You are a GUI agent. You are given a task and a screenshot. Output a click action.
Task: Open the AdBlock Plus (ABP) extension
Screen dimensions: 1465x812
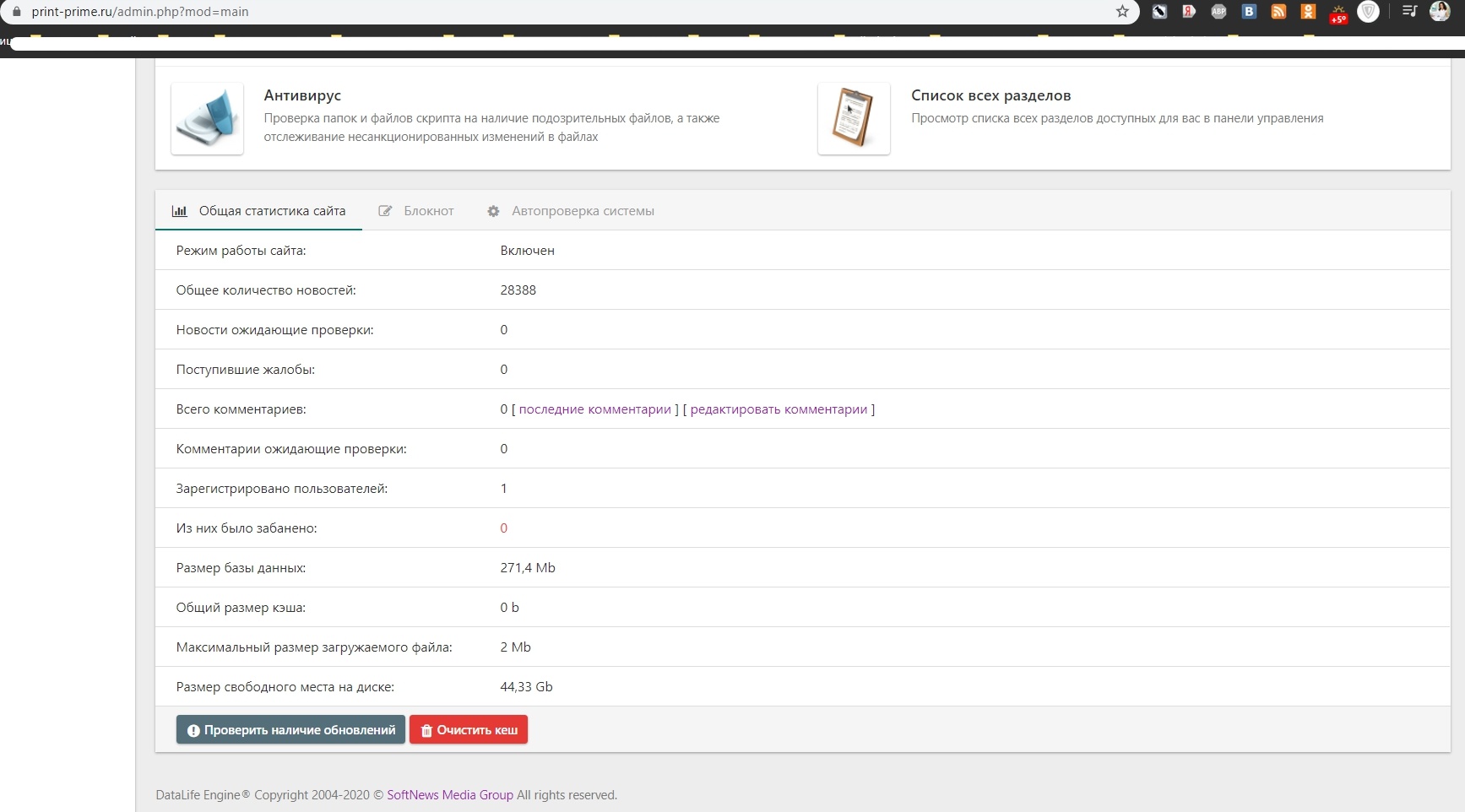click(x=1218, y=12)
